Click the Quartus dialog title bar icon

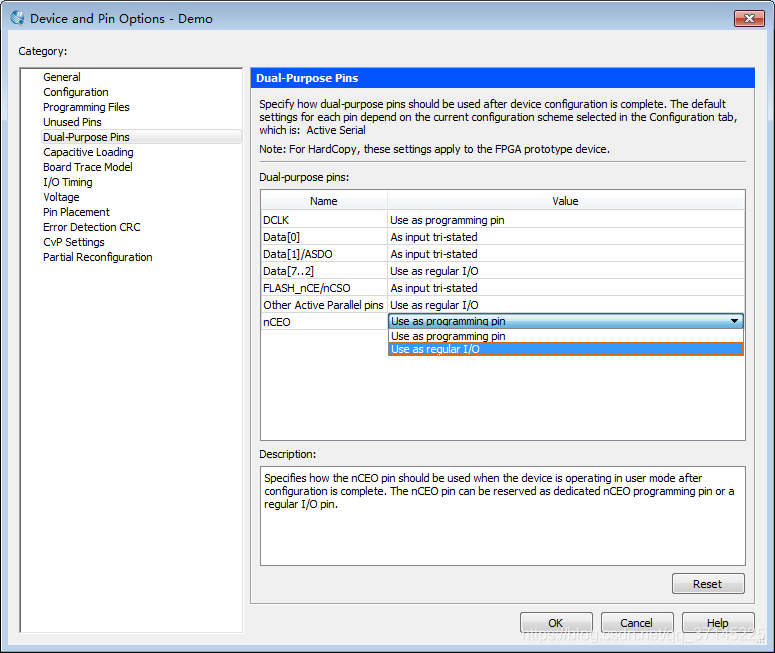(x=17, y=18)
